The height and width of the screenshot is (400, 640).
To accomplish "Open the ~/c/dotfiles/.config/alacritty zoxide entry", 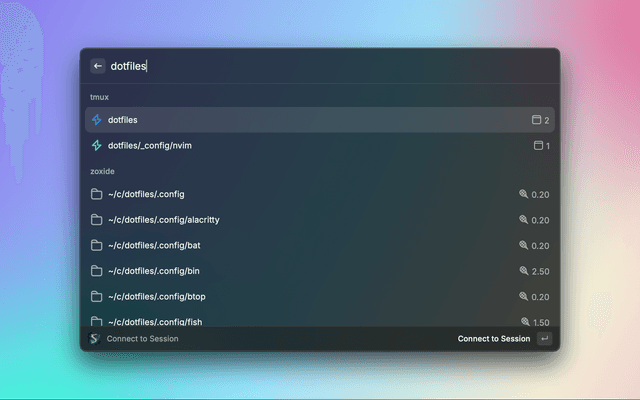I will click(300, 220).
